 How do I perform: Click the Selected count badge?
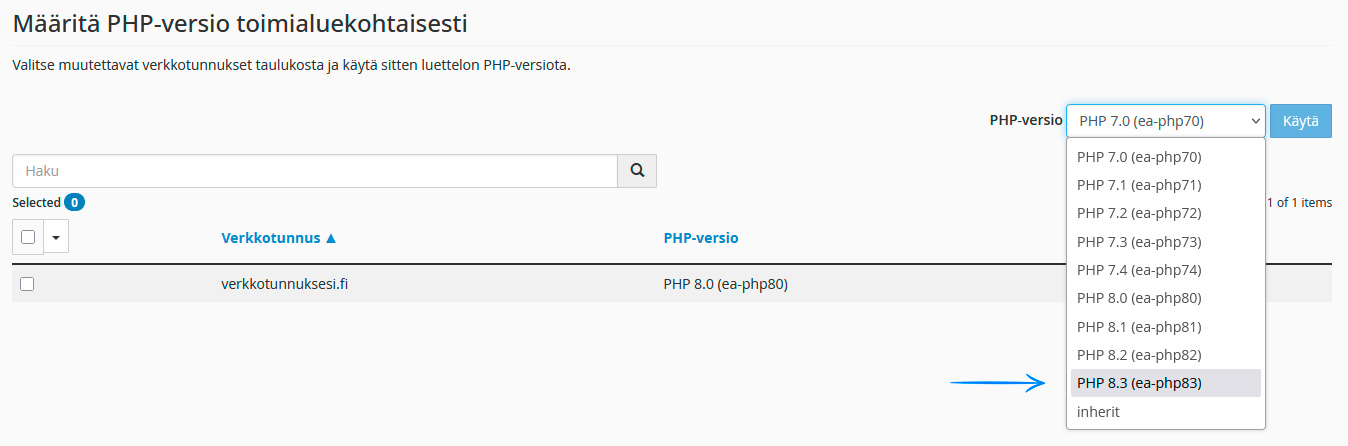pos(74,202)
